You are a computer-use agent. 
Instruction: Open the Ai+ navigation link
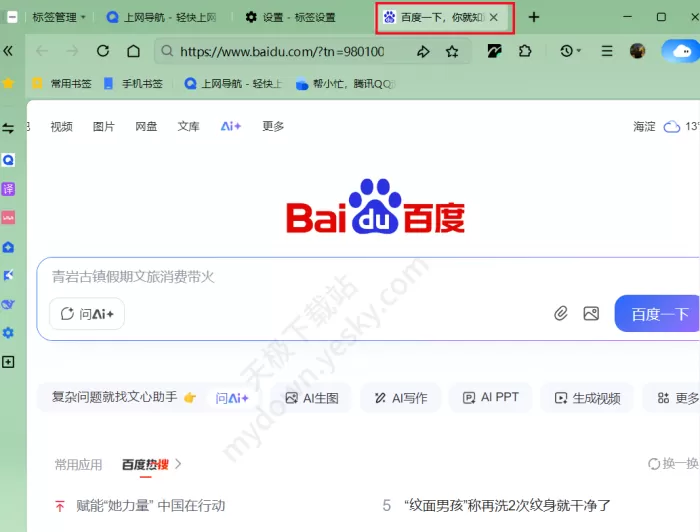(231, 126)
